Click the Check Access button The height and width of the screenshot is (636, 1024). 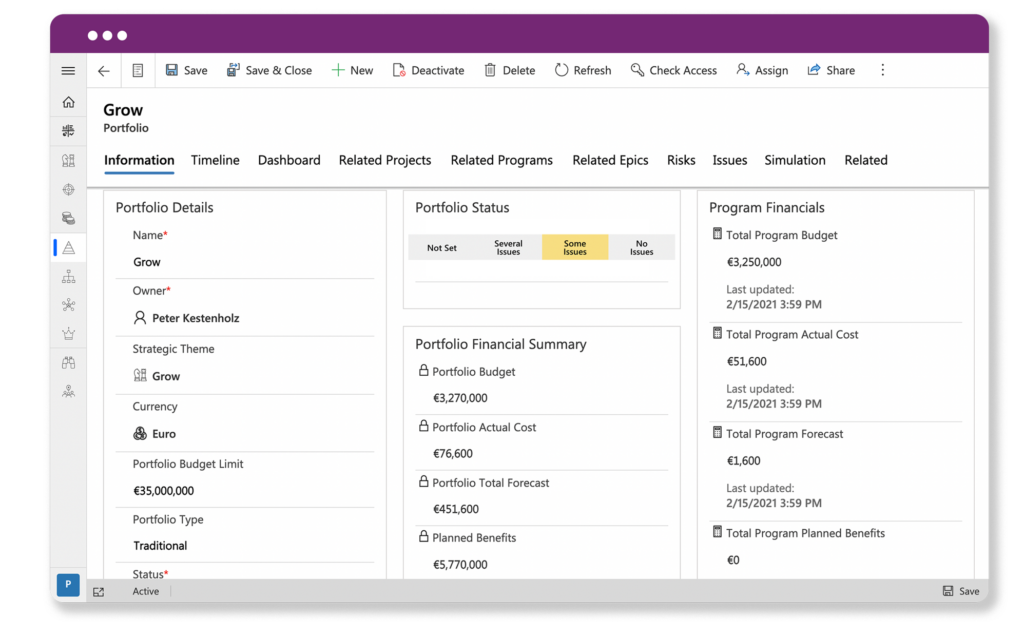click(x=674, y=70)
